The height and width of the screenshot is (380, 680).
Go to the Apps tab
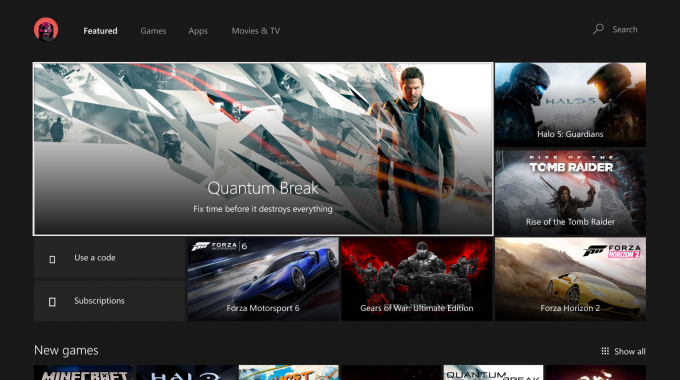pos(198,31)
